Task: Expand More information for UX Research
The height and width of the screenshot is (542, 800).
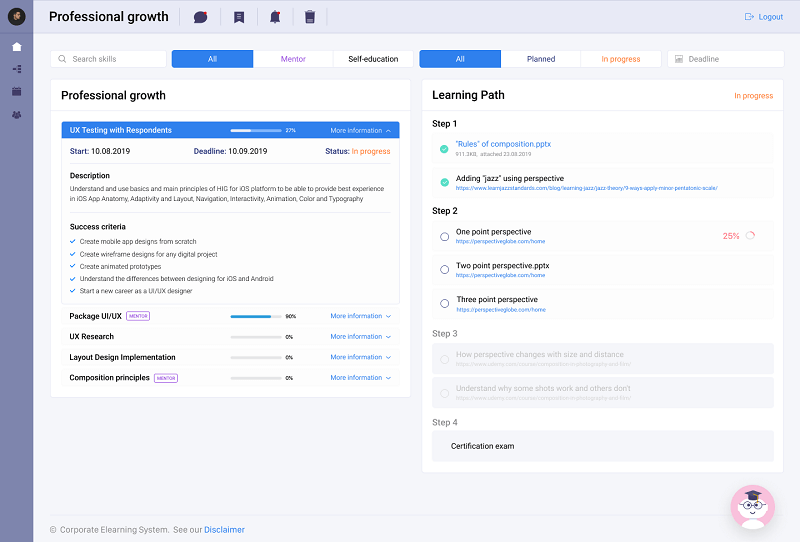Action: coord(360,337)
